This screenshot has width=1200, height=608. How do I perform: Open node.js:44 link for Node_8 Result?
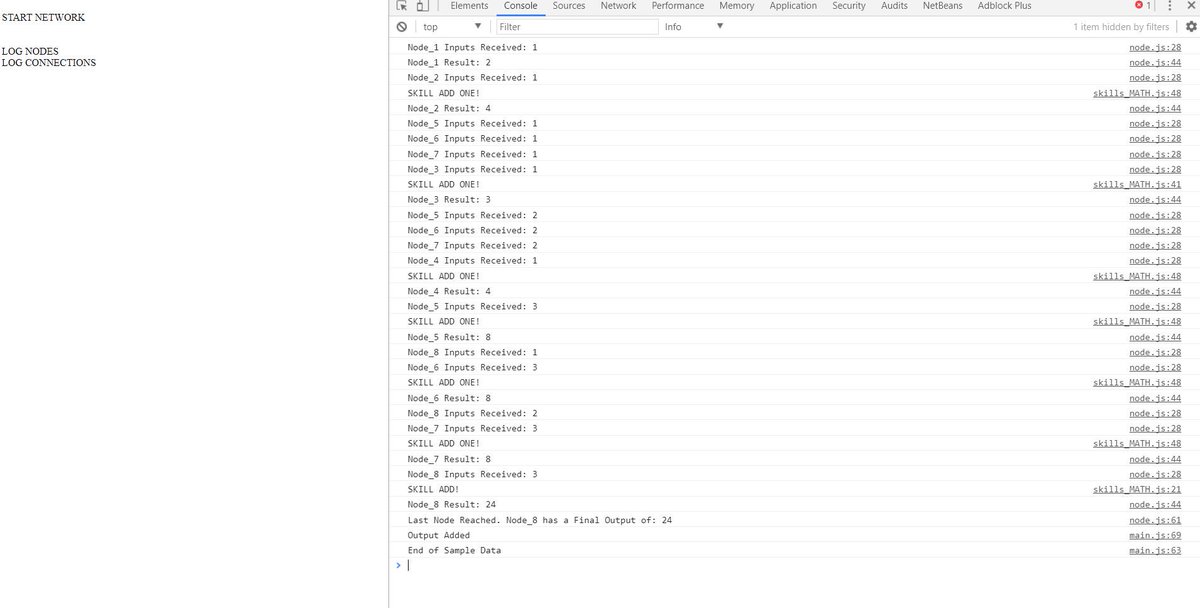coord(1155,504)
